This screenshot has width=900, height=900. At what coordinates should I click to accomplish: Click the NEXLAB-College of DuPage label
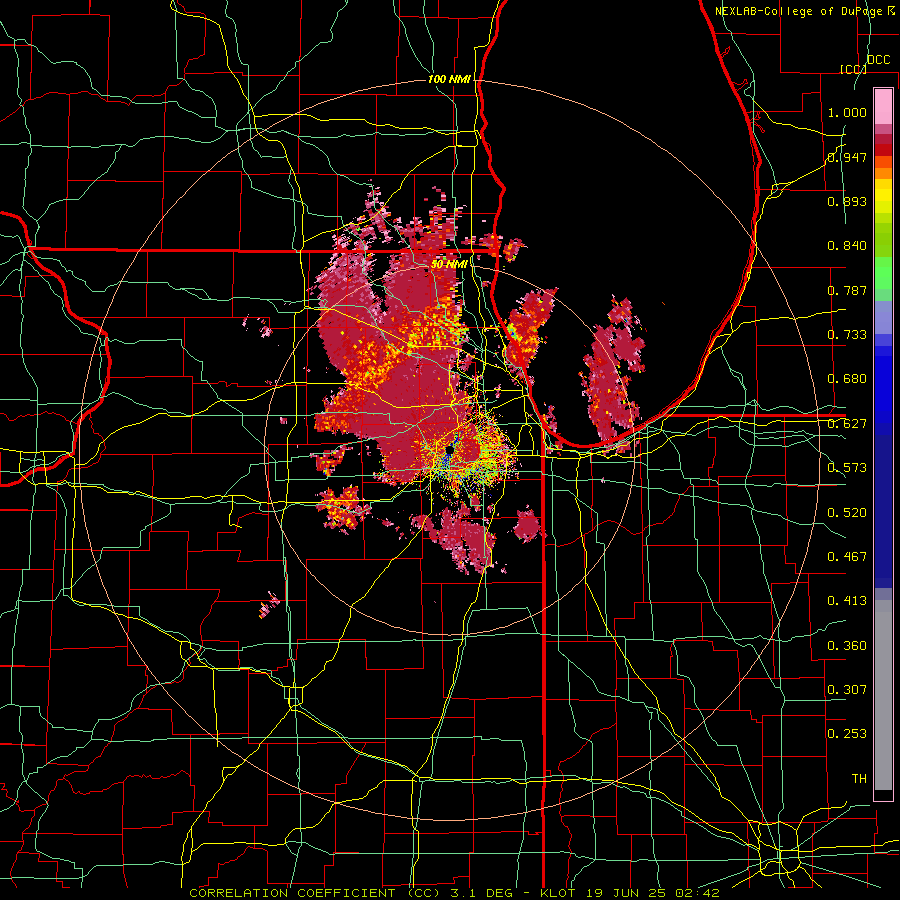click(x=800, y=11)
